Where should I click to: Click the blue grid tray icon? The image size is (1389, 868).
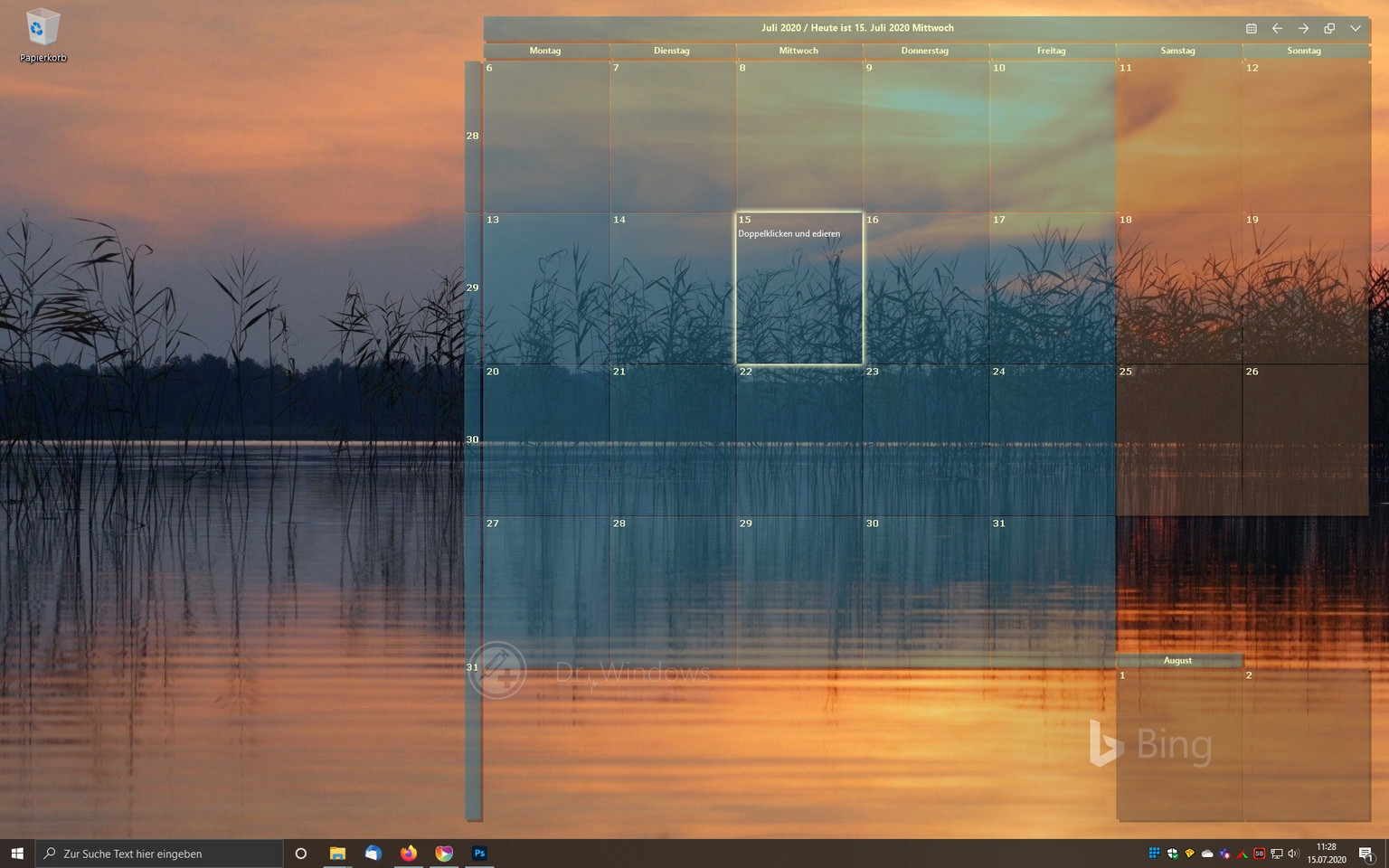click(1154, 854)
